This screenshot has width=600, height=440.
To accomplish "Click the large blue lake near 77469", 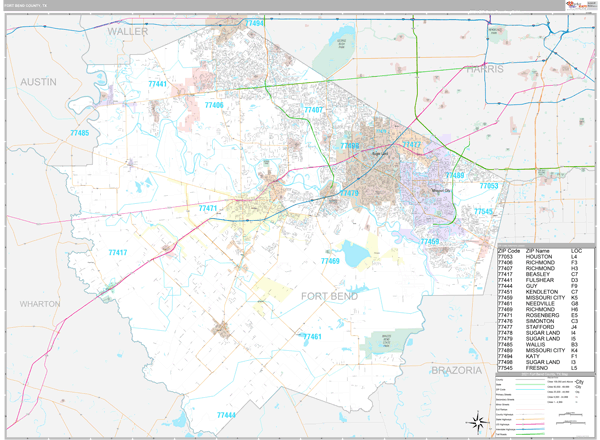I will tap(356, 253).
